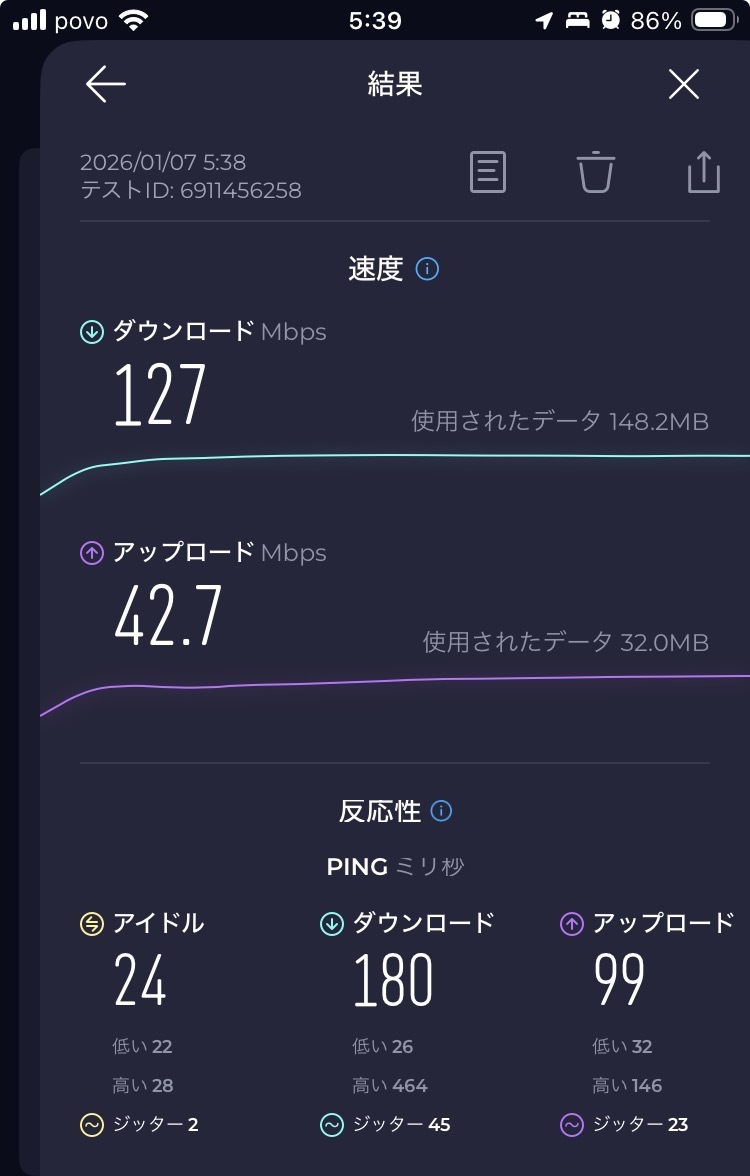Close the results screen with X
The image size is (750, 1176).
tap(684, 85)
